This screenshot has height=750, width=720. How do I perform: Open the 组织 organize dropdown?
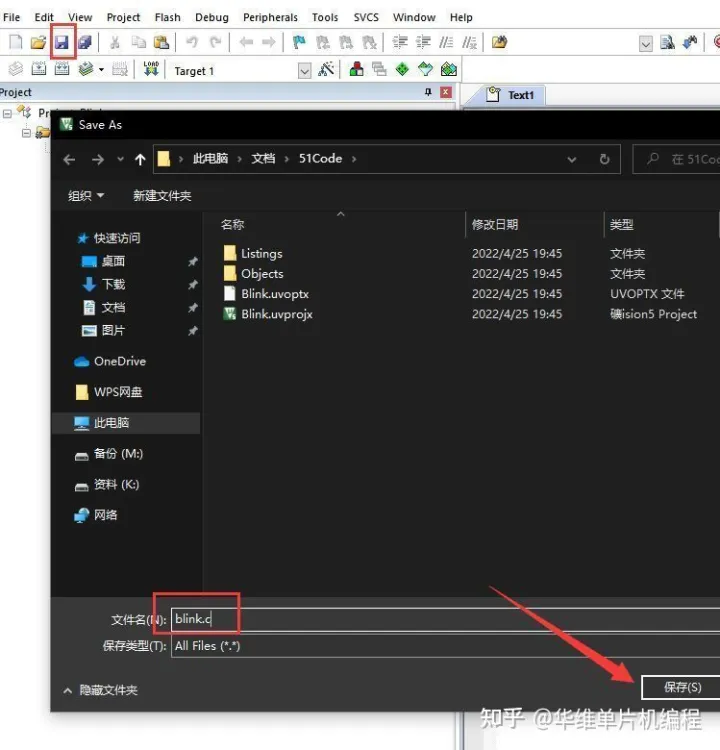[86, 196]
